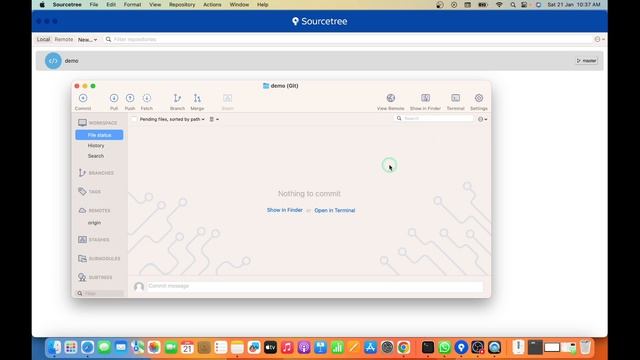Open Apple TV from the Dock
640x360 pixels.
[270, 347]
